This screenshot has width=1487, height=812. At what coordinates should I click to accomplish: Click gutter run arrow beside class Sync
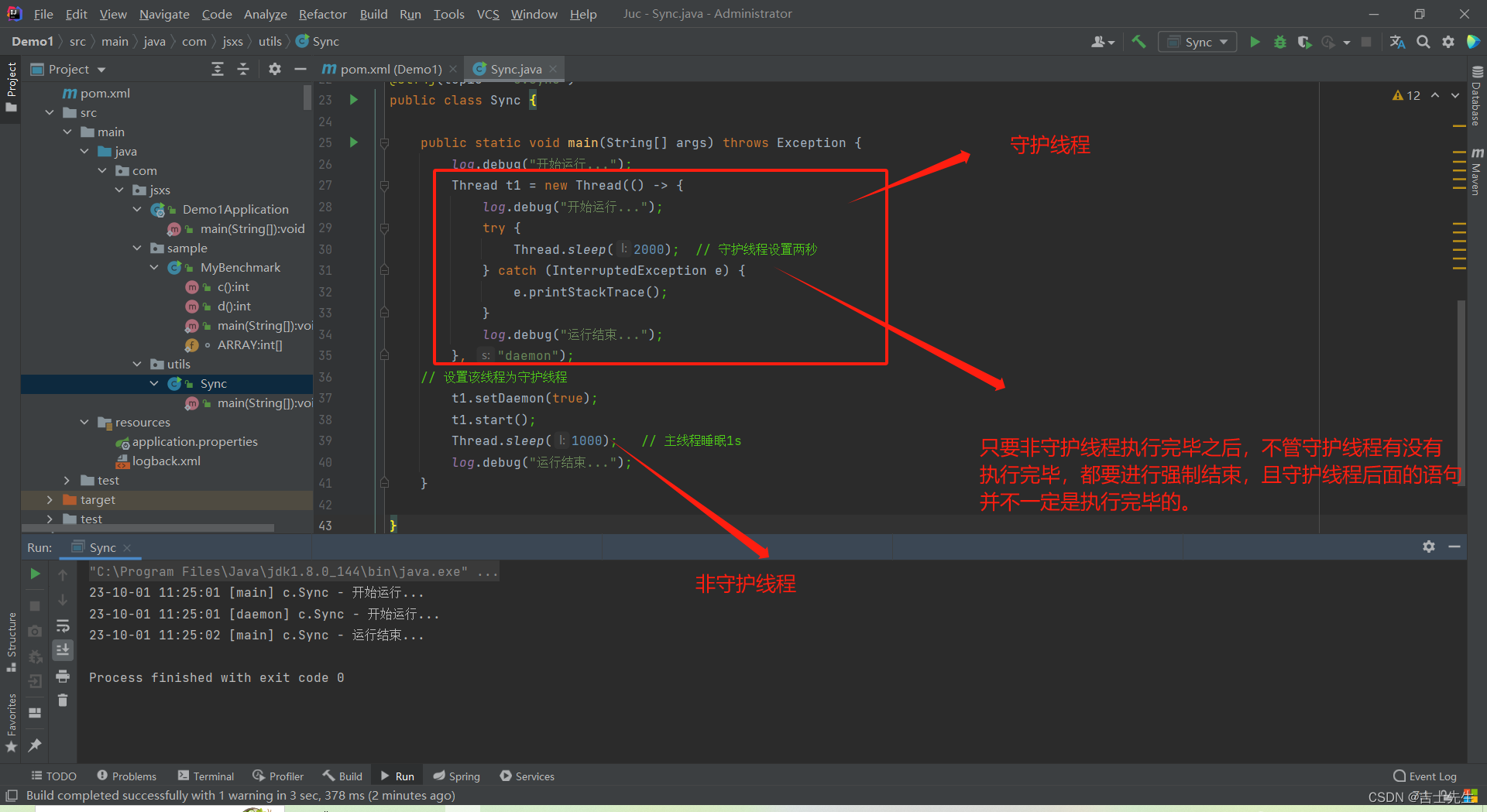point(354,100)
